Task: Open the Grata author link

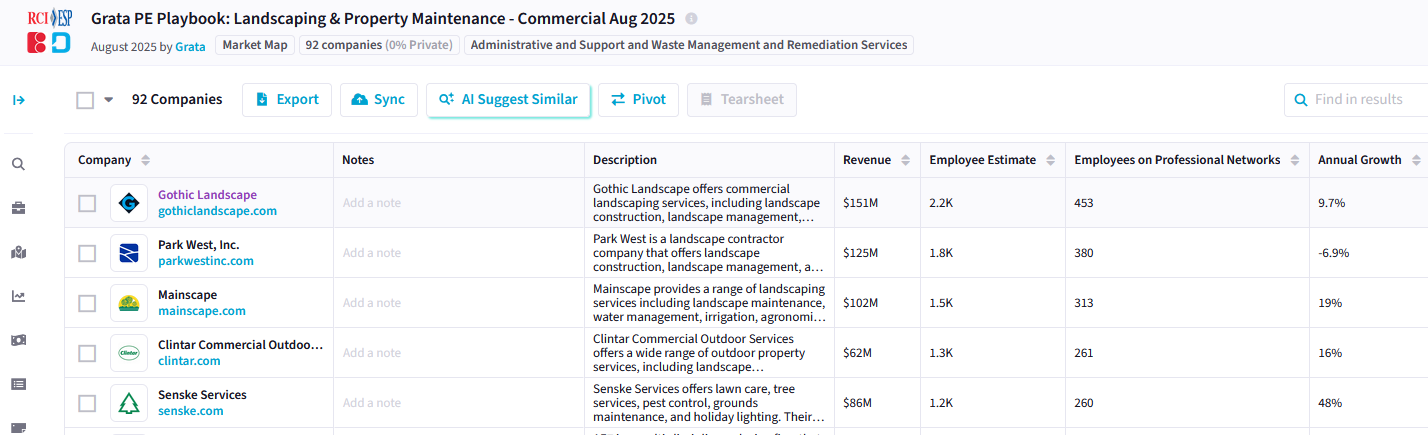Action: click(190, 46)
